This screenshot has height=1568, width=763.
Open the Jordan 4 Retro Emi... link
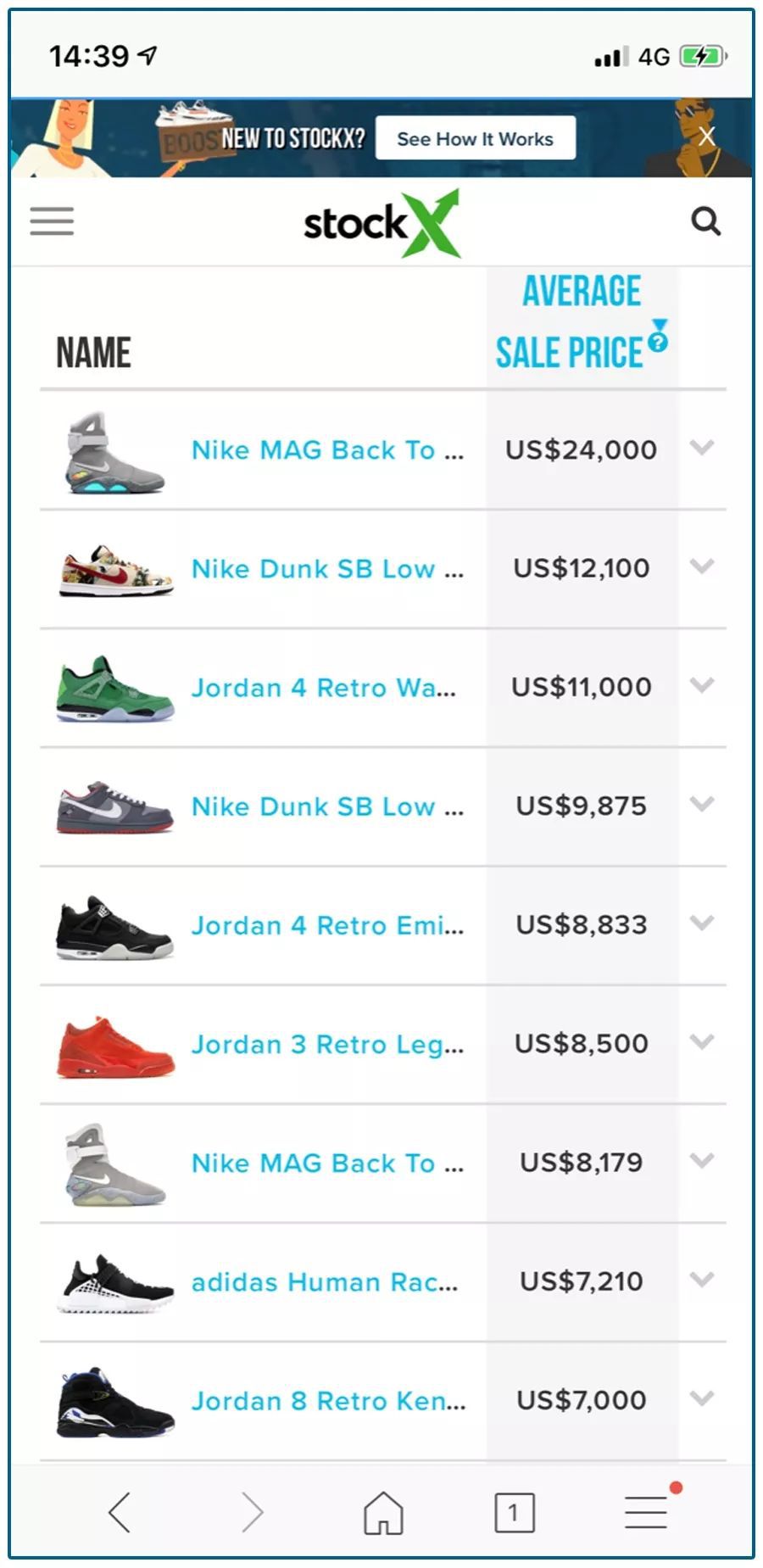[327, 925]
